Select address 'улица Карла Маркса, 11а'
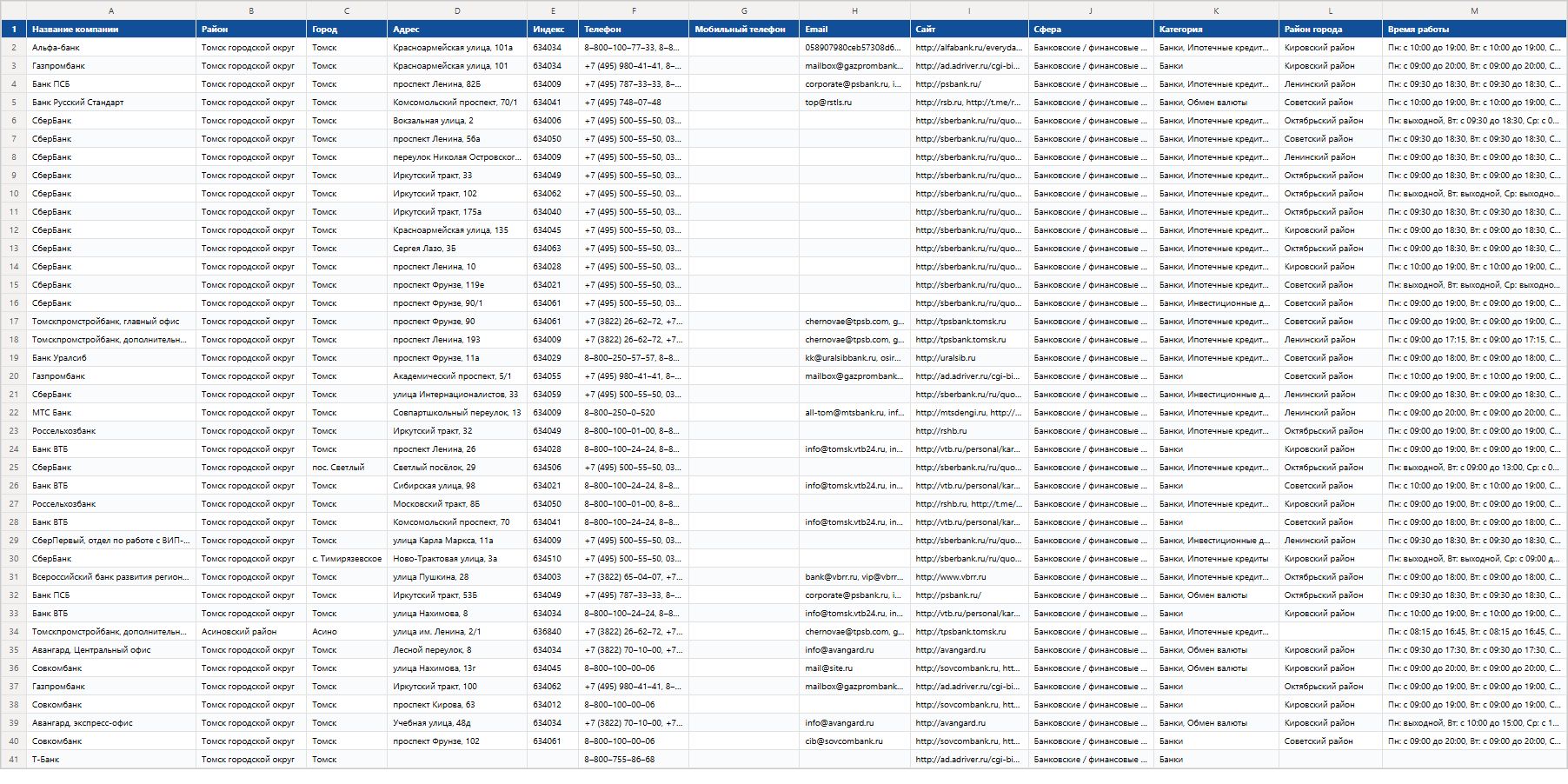Viewport: 1568px width, 784px height. 457,541
